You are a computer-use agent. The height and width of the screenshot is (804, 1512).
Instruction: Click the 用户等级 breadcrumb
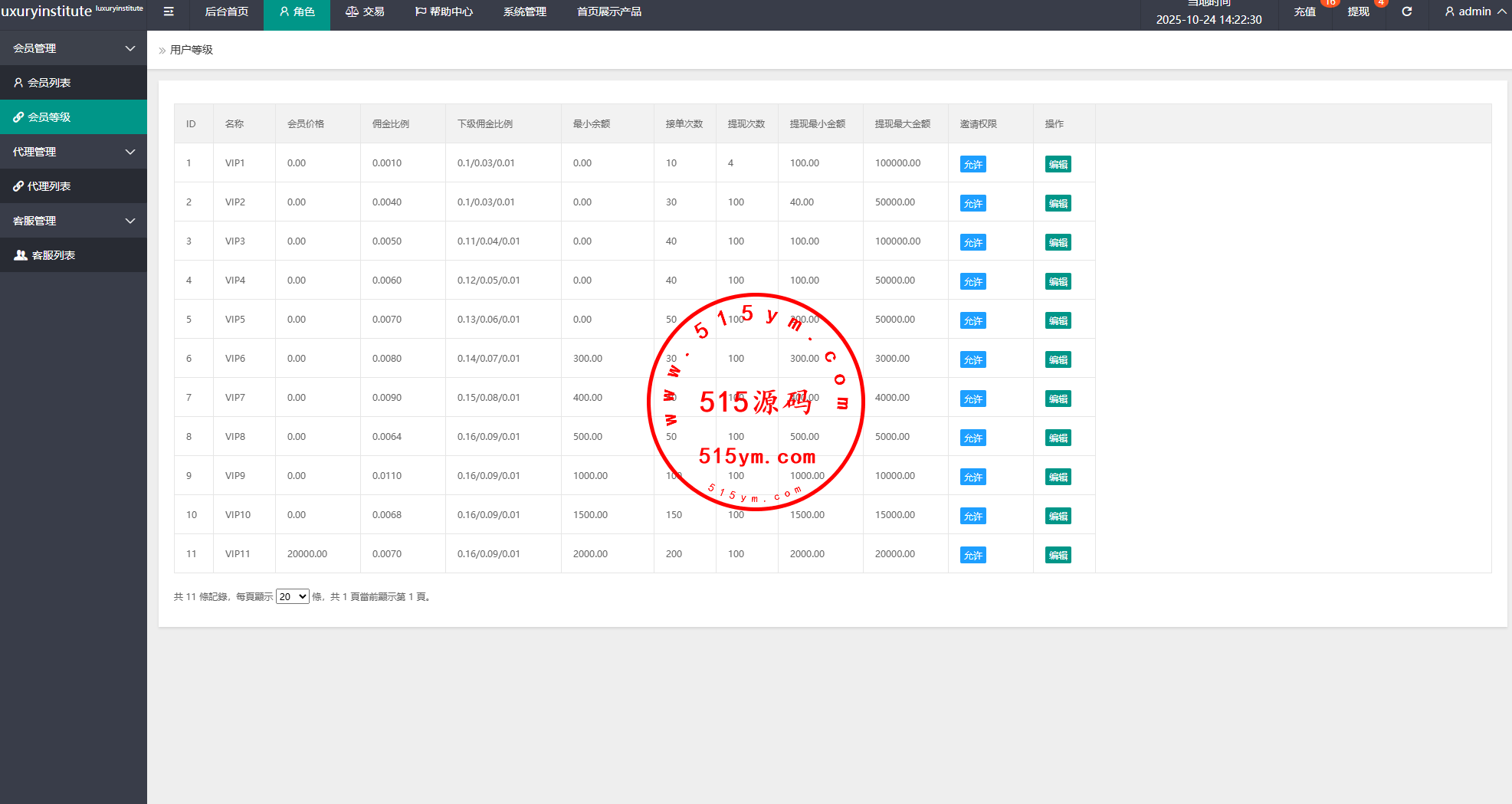pos(192,50)
